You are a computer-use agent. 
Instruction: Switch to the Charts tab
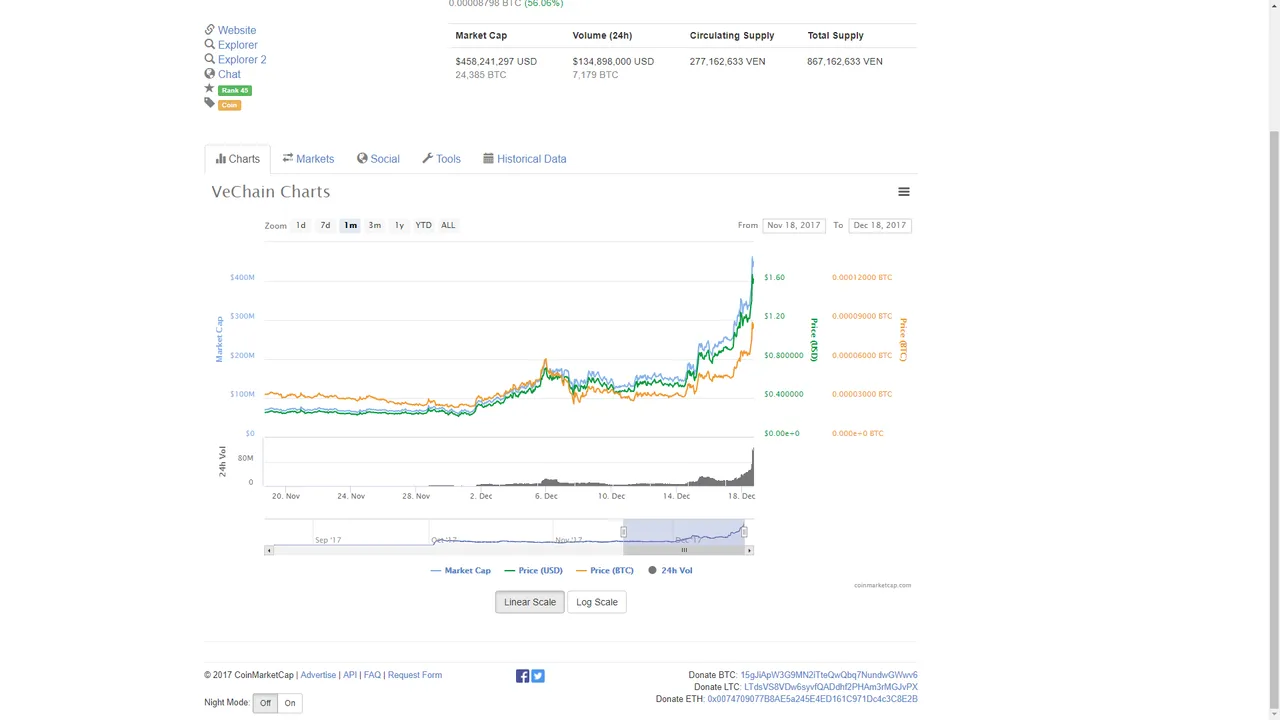(237, 159)
